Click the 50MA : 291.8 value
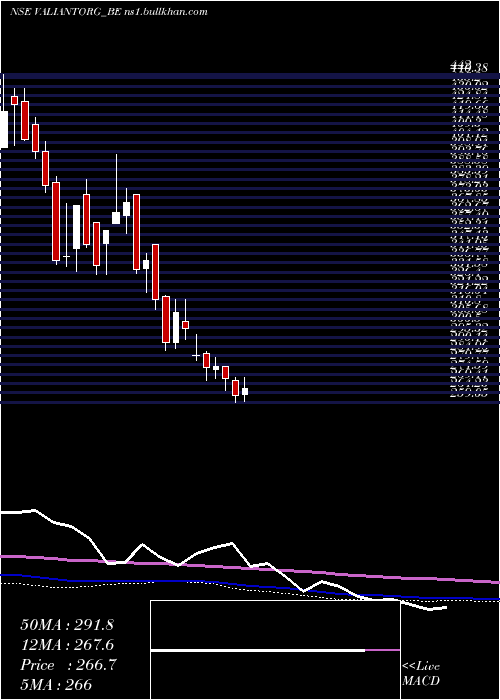500x700 pixels. point(67,625)
